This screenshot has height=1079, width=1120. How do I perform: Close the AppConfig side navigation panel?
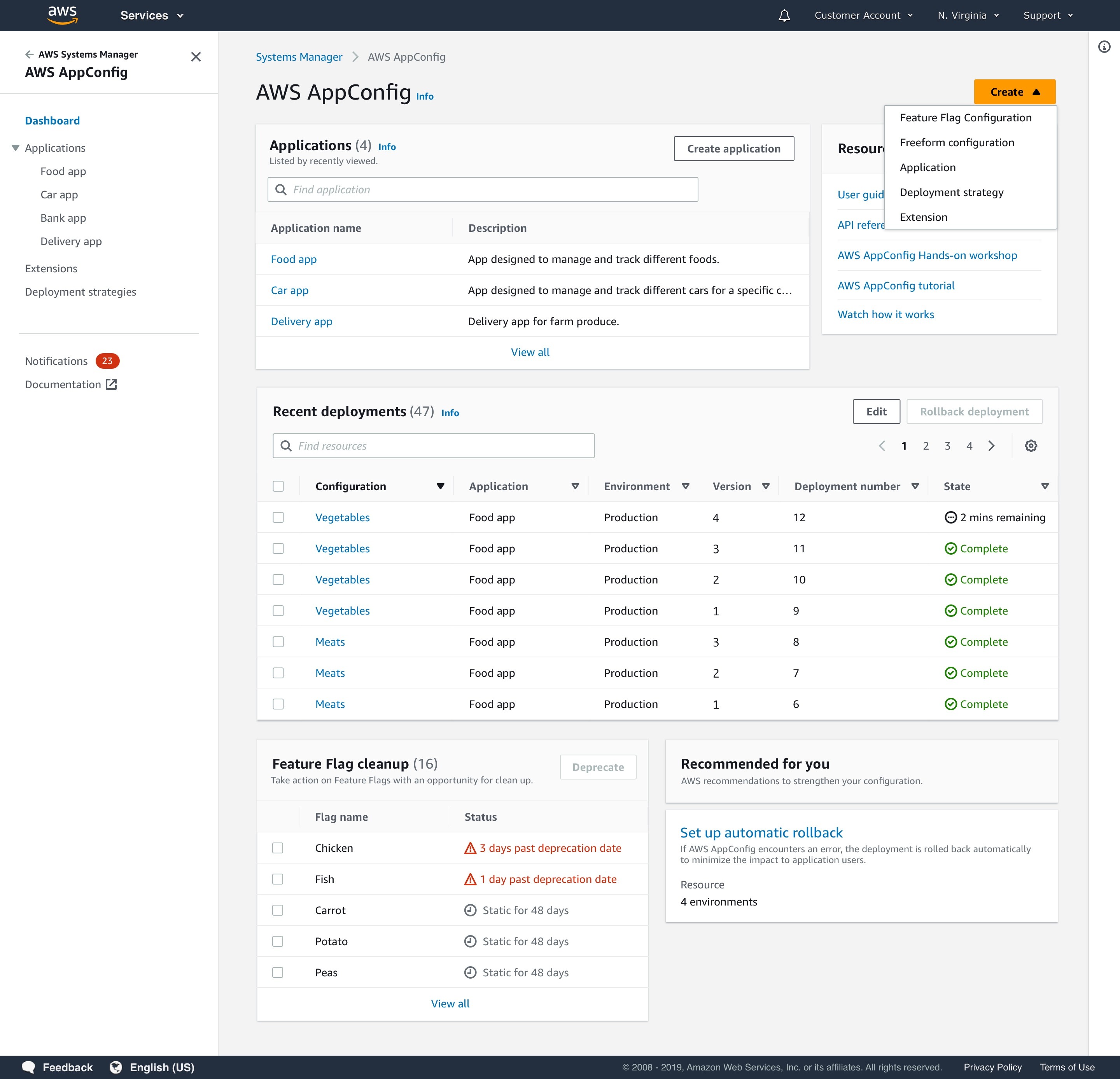(196, 56)
